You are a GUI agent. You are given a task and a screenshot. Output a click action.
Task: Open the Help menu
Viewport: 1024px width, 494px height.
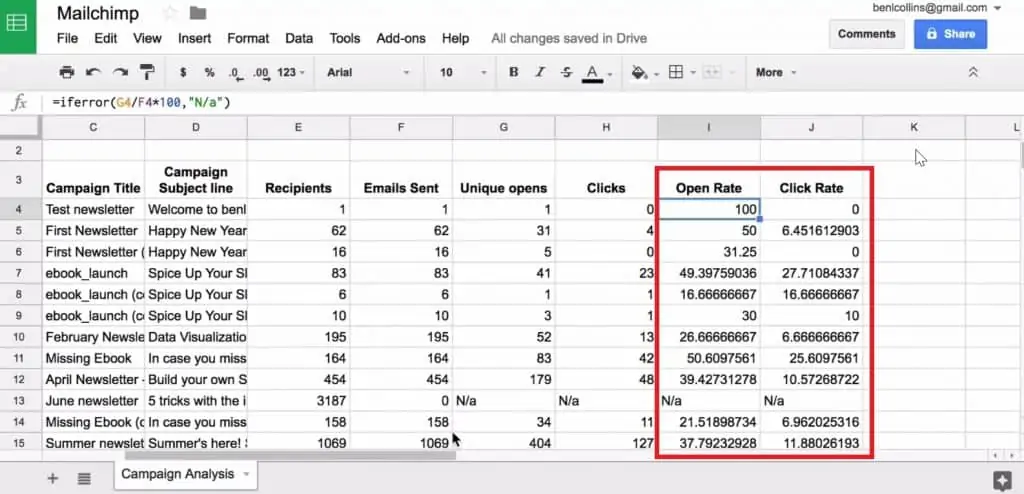coord(455,39)
